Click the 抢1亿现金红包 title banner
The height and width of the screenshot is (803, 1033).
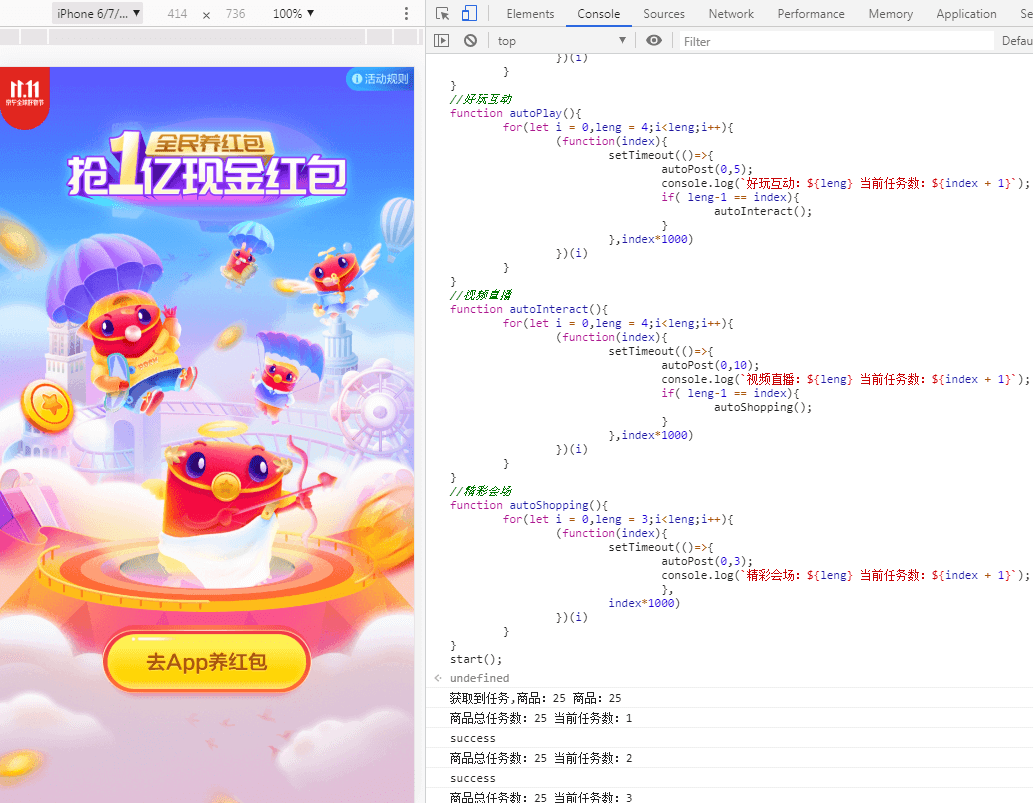207,166
